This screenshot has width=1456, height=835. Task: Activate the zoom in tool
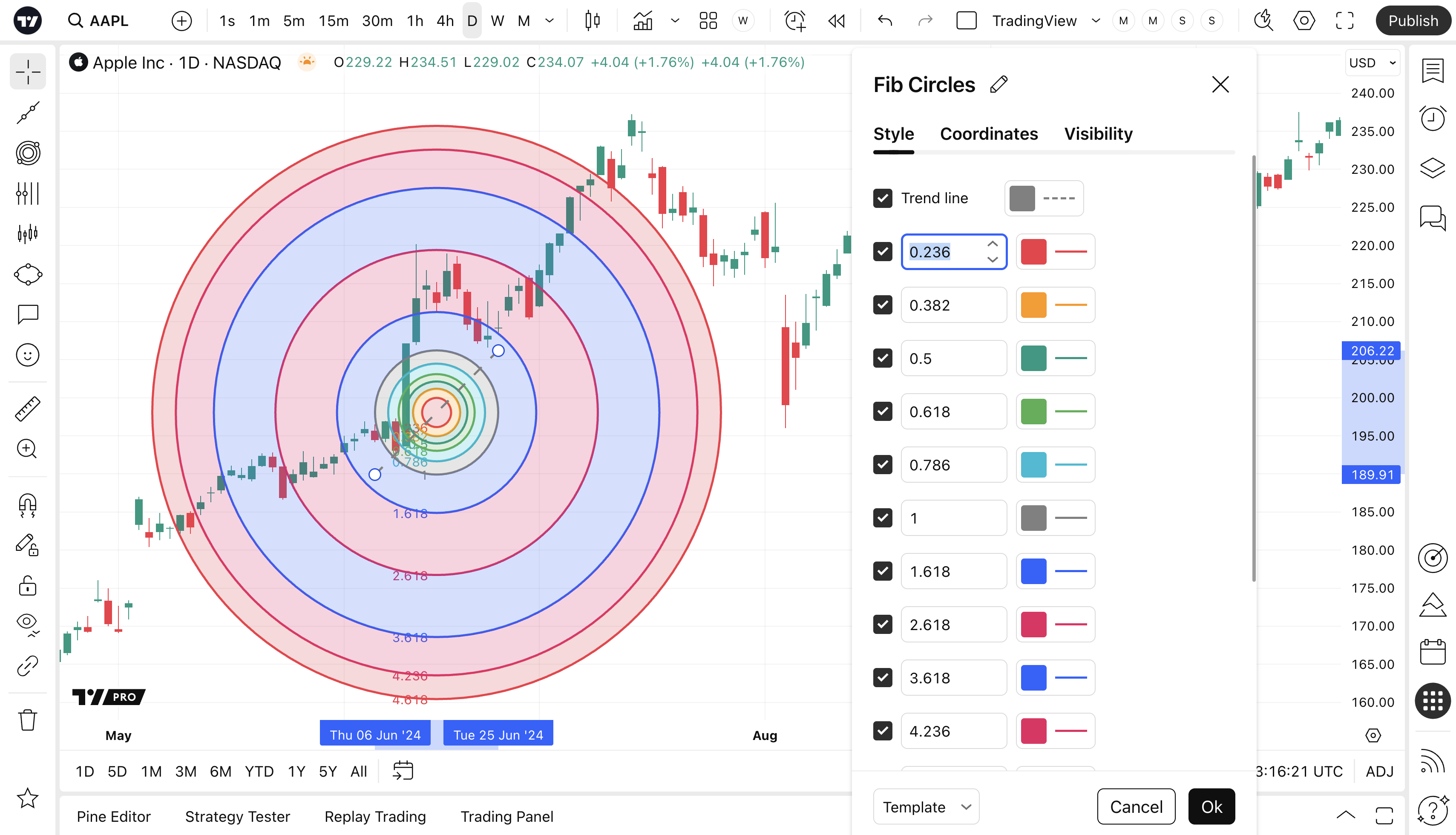28,449
